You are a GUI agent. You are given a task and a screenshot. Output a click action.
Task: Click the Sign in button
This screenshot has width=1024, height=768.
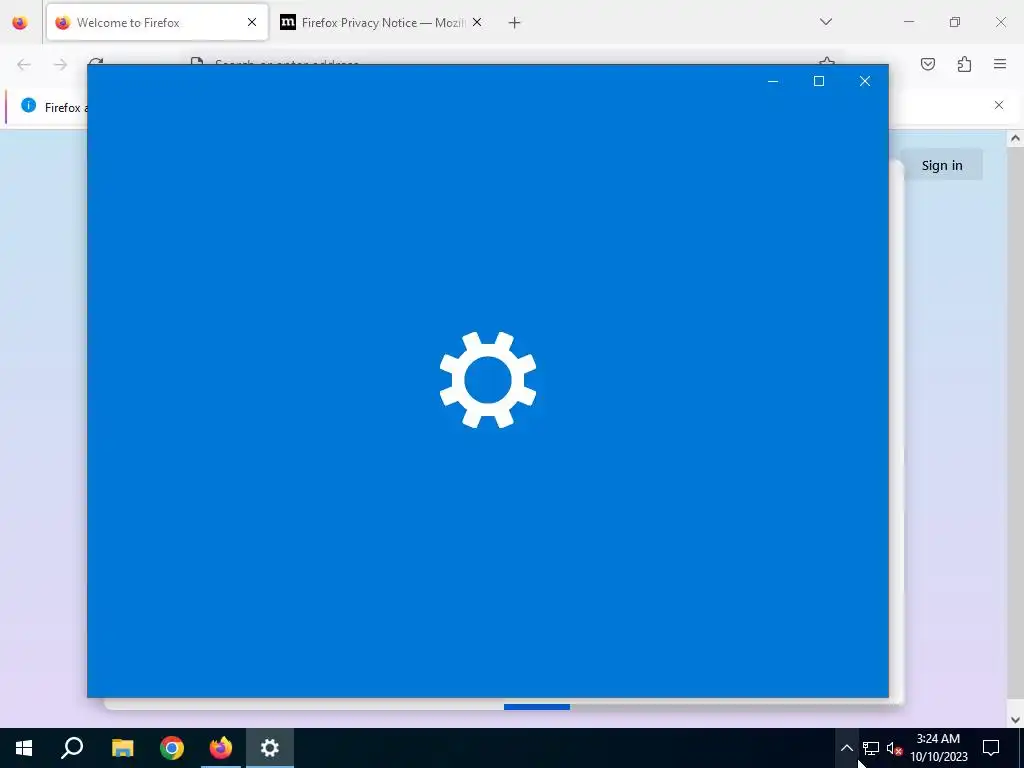[942, 165]
